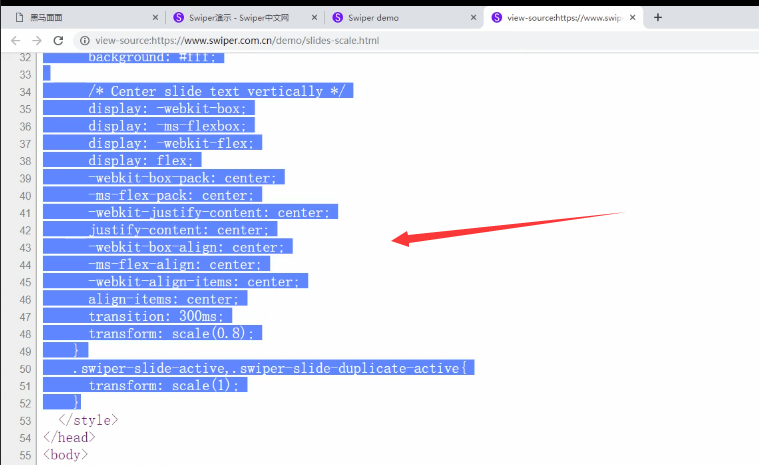
Task: Open a new tab with plus button
Action: pyautogui.click(x=658, y=17)
